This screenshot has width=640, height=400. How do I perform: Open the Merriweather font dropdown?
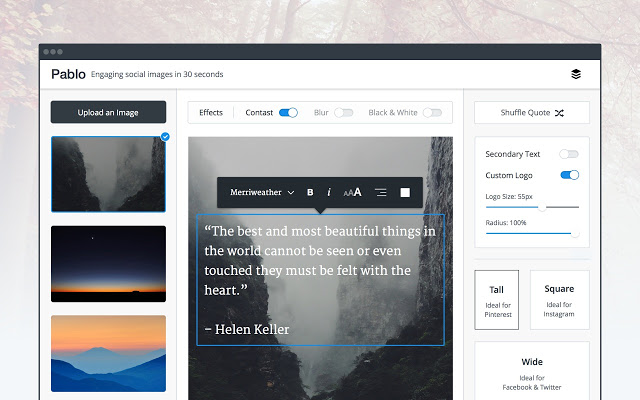262,192
